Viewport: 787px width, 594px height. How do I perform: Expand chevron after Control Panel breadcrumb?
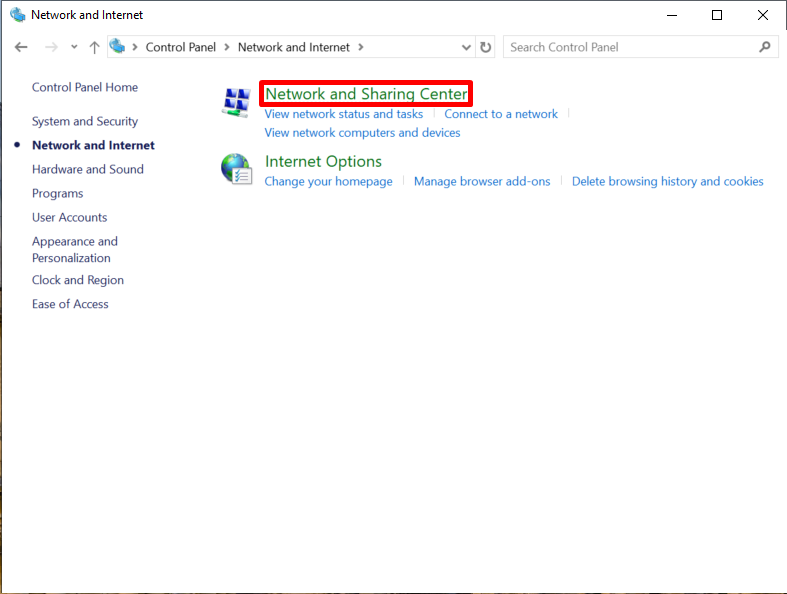227,47
